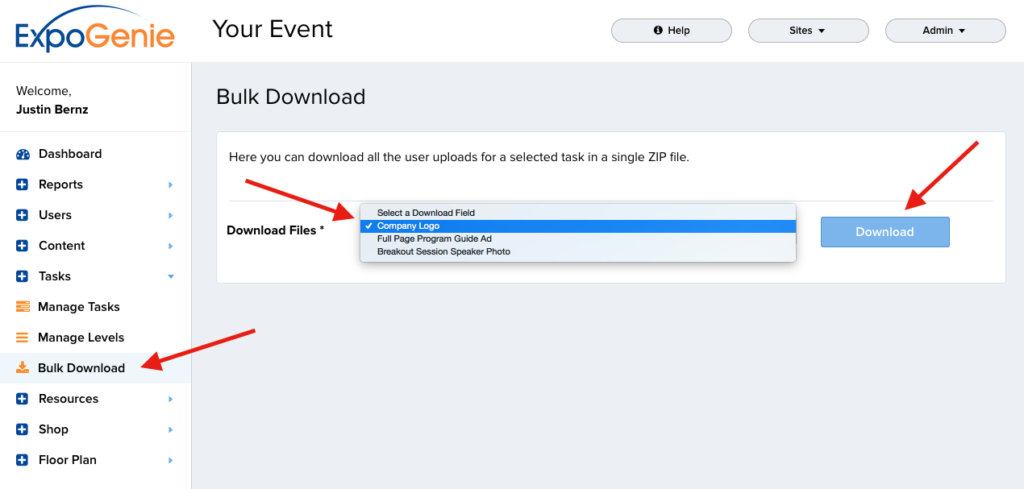Pick the Company Logo option

pyautogui.click(x=408, y=226)
